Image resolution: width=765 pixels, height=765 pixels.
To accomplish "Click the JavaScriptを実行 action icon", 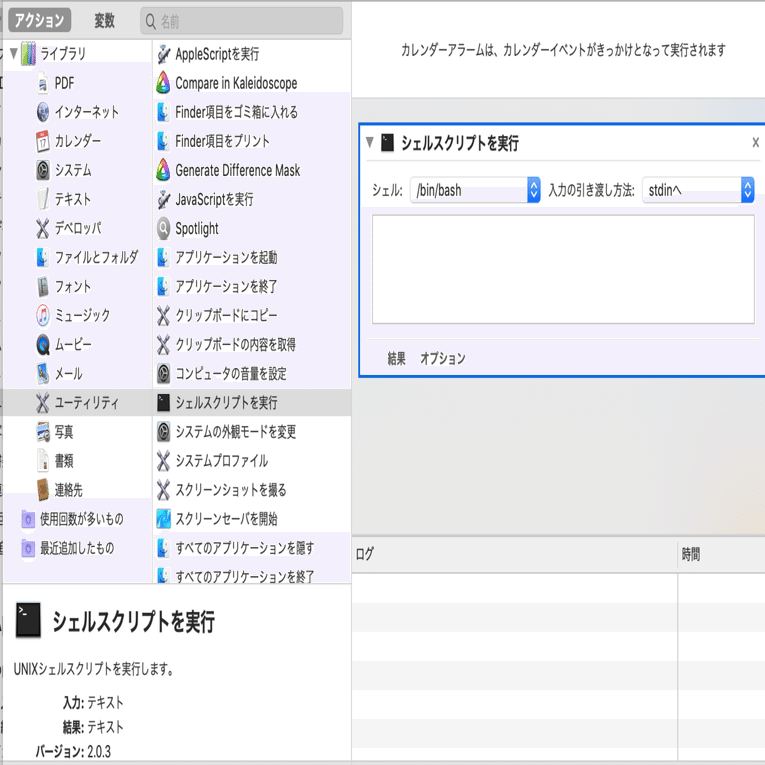I will tap(163, 199).
